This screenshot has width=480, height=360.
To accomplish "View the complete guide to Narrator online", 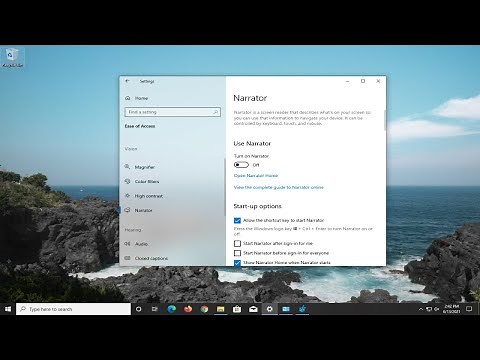I will pos(279,187).
